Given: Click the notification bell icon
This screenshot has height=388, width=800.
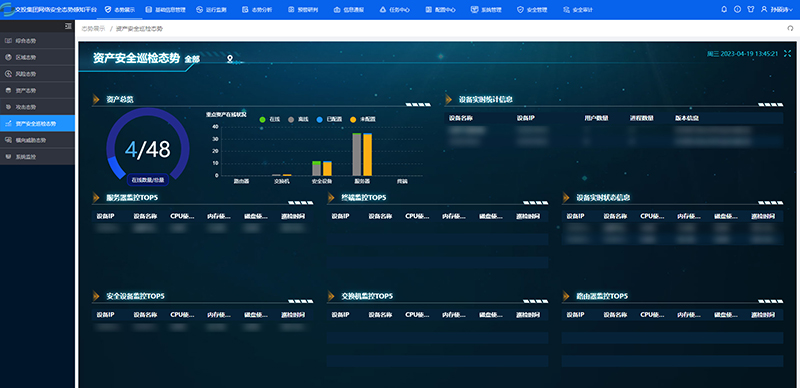Looking at the screenshot, I should tap(724, 9).
